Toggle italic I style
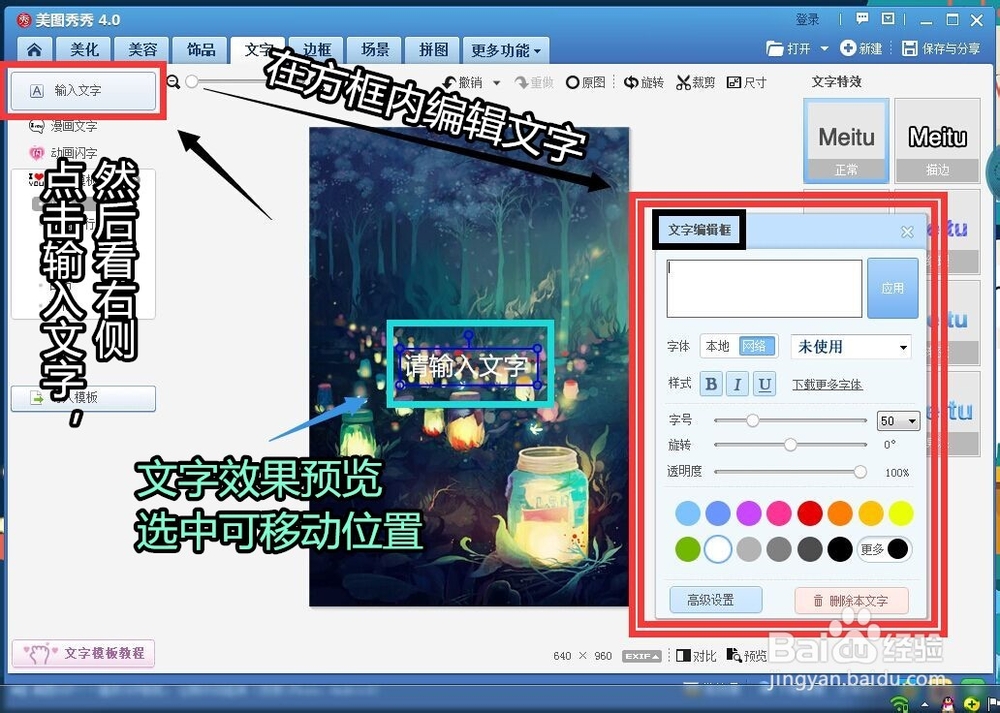The height and width of the screenshot is (713, 1000). tap(737, 384)
